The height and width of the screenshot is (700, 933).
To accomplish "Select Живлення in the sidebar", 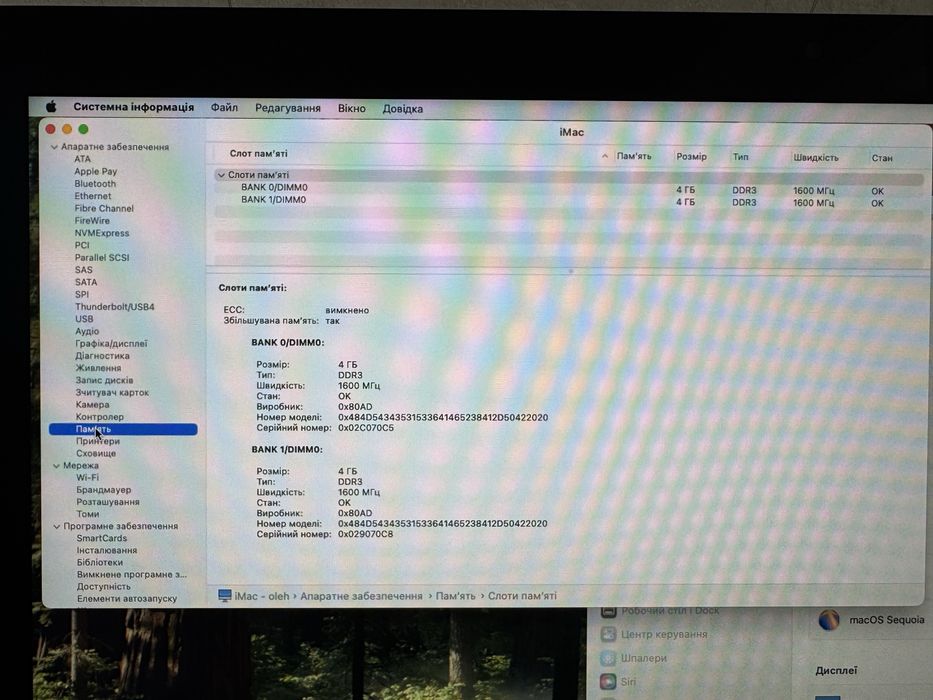I will tap(98, 368).
